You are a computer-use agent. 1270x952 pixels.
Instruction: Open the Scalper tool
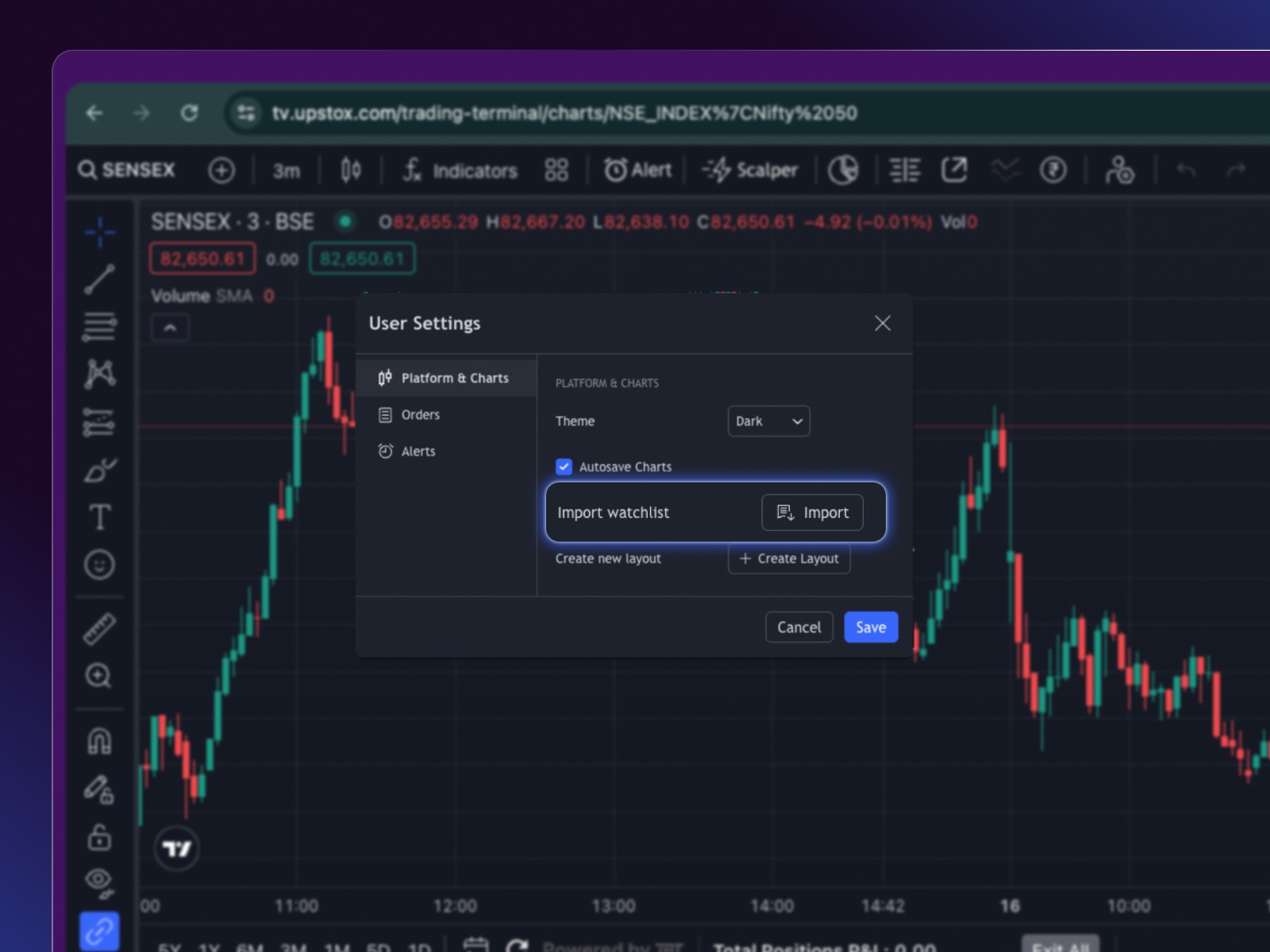[750, 170]
